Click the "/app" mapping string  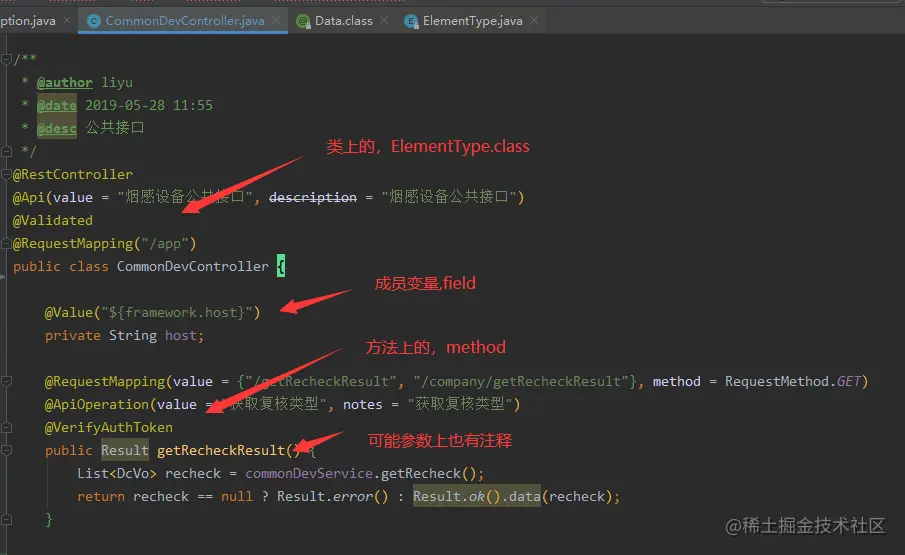pyautogui.click(x=165, y=243)
